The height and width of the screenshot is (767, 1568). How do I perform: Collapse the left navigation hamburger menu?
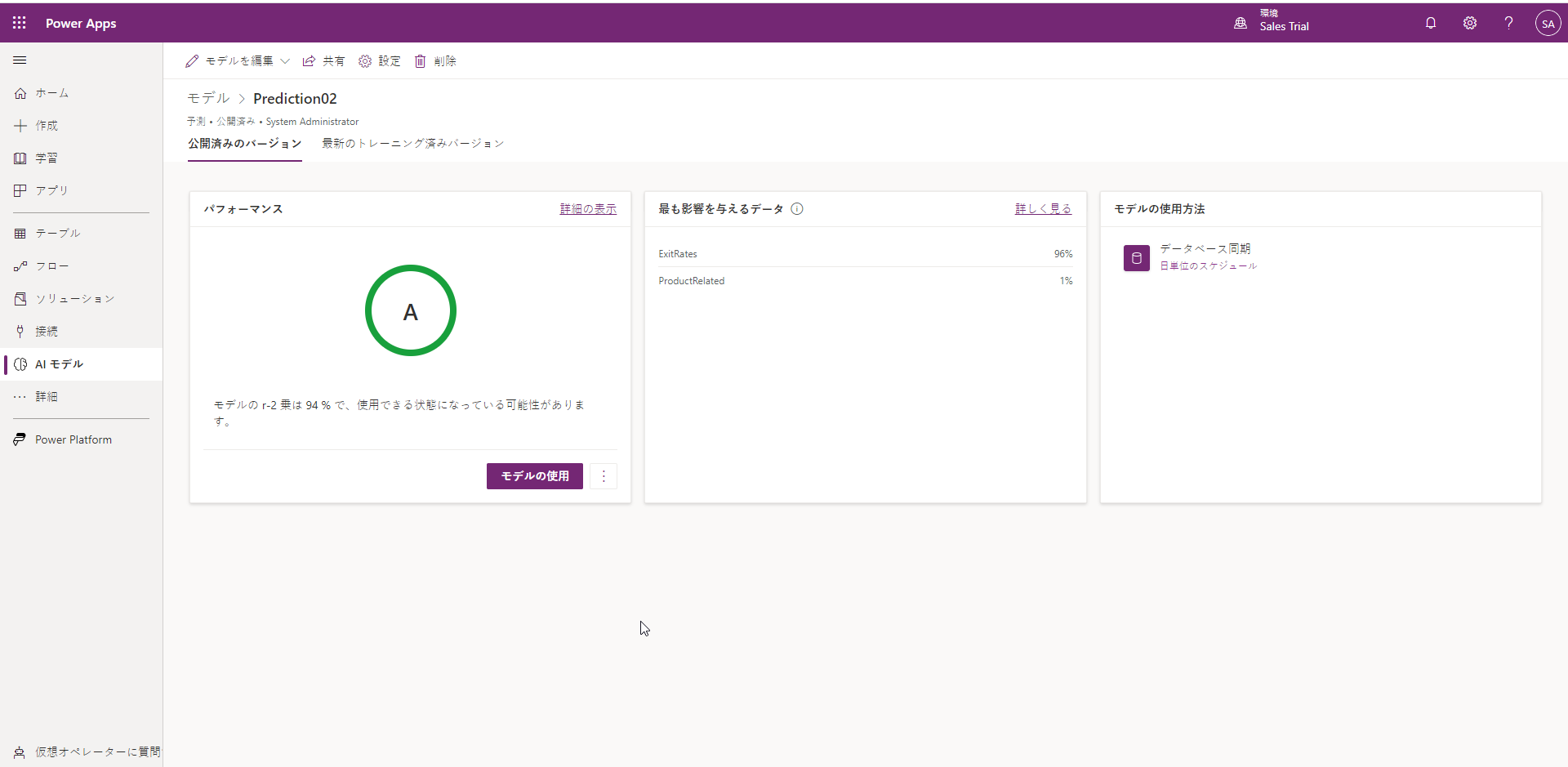[x=20, y=60]
